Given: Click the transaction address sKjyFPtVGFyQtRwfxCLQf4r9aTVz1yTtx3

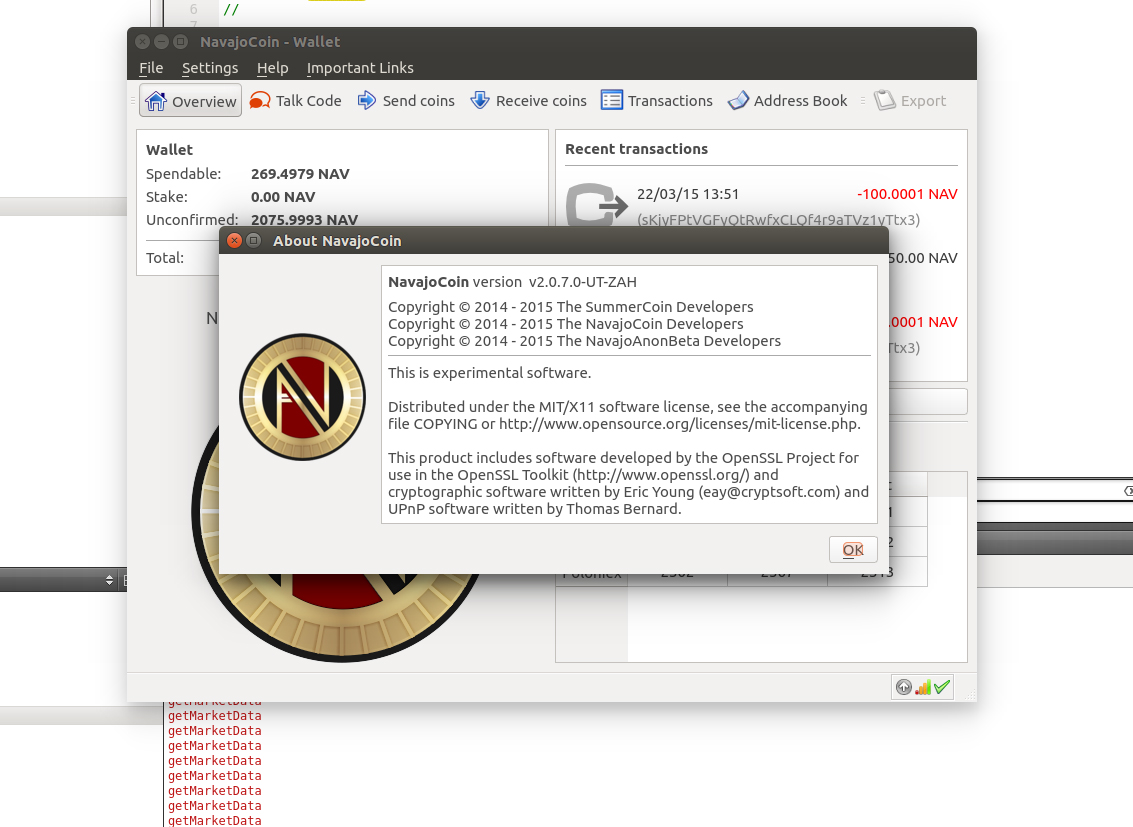Looking at the screenshot, I should pyautogui.click(x=778, y=220).
